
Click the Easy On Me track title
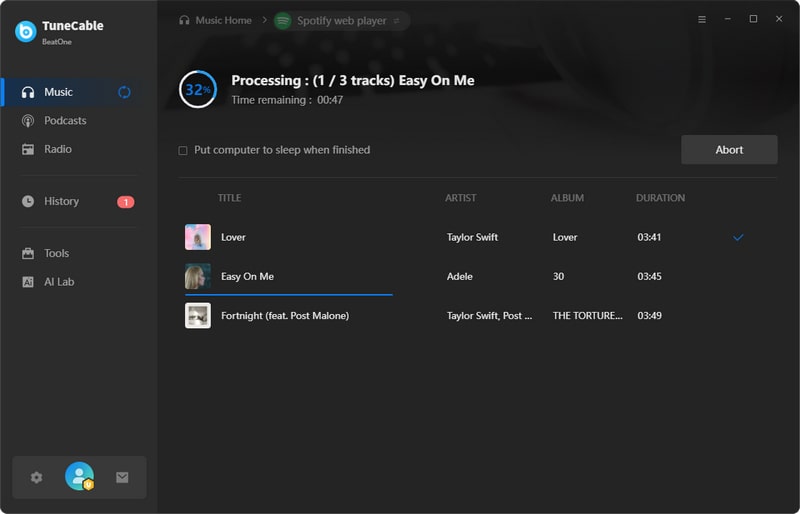point(247,277)
